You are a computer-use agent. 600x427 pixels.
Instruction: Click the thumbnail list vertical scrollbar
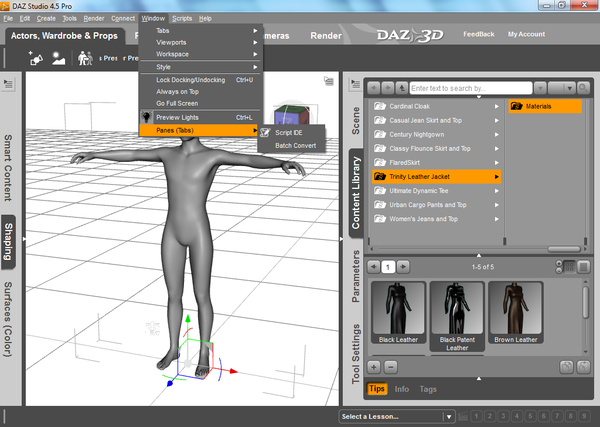pos(585,302)
